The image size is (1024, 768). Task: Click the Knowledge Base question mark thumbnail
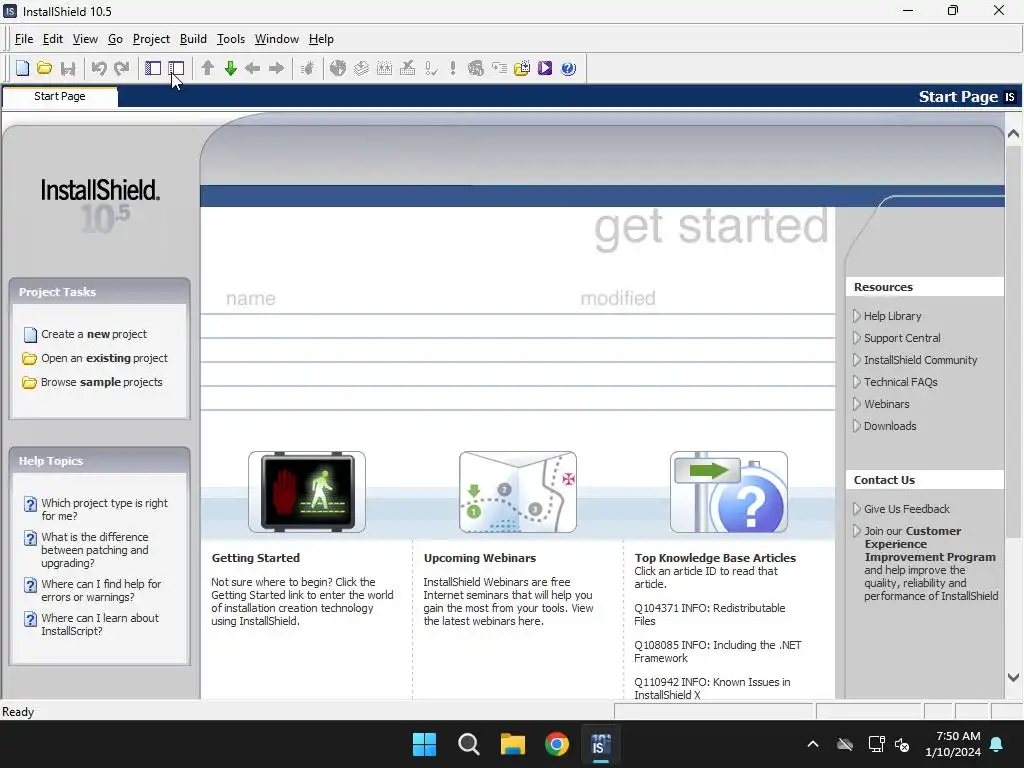(x=729, y=492)
